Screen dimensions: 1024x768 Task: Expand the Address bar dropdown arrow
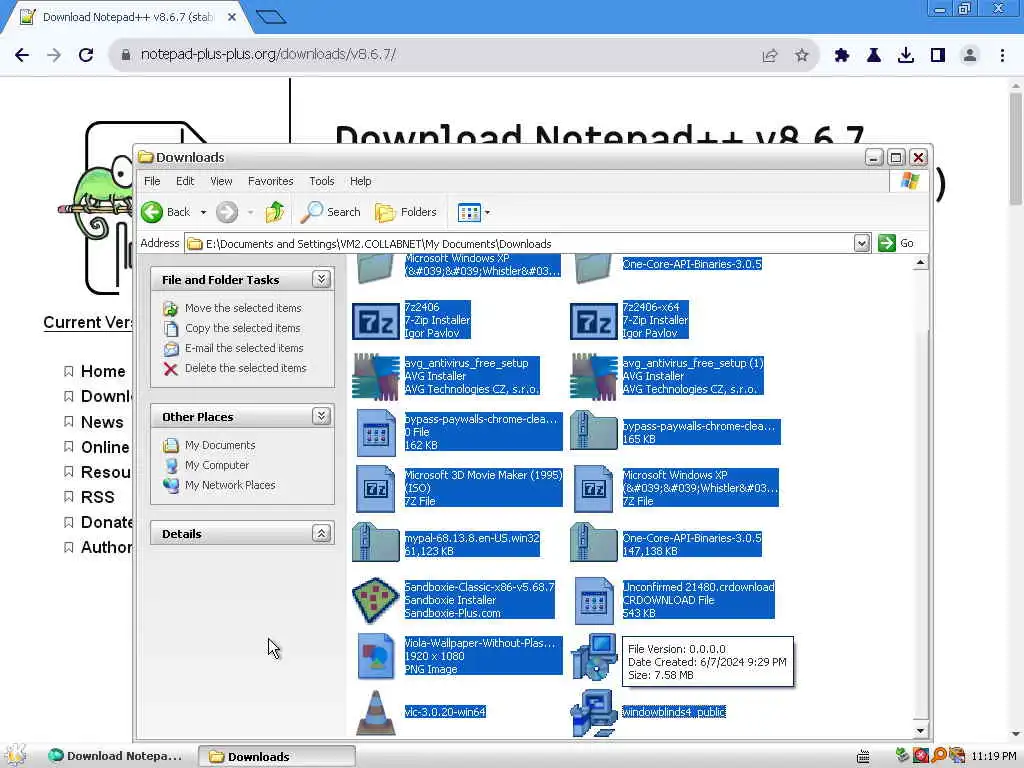[x=861, y=244]
